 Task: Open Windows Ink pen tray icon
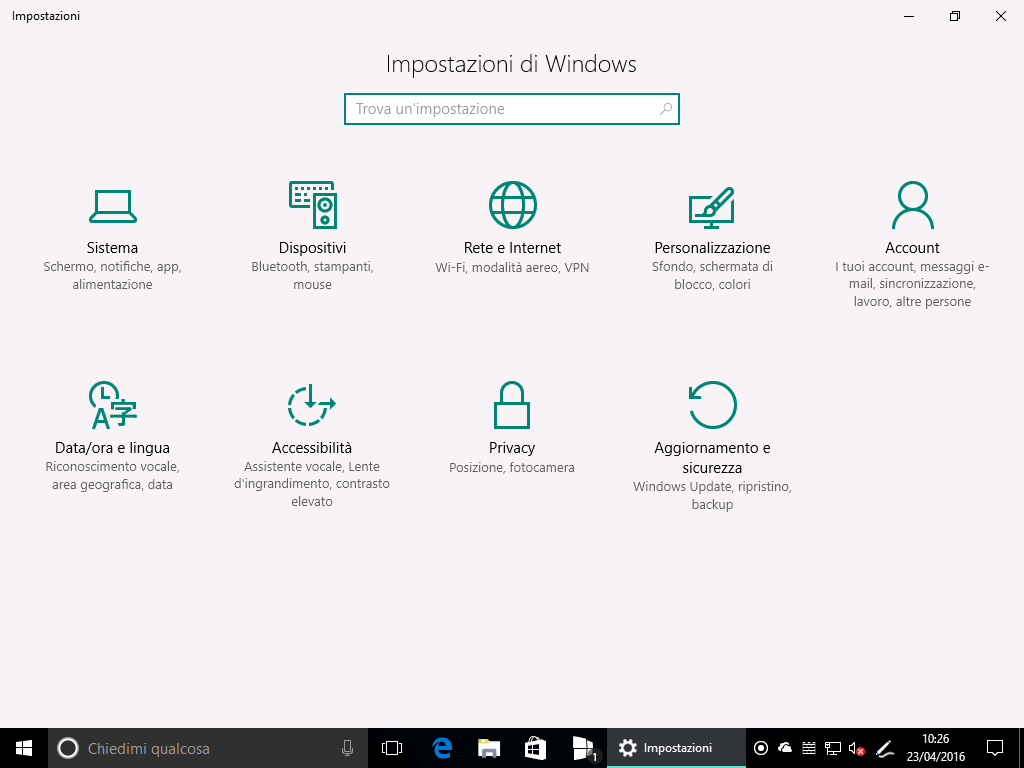884,748
